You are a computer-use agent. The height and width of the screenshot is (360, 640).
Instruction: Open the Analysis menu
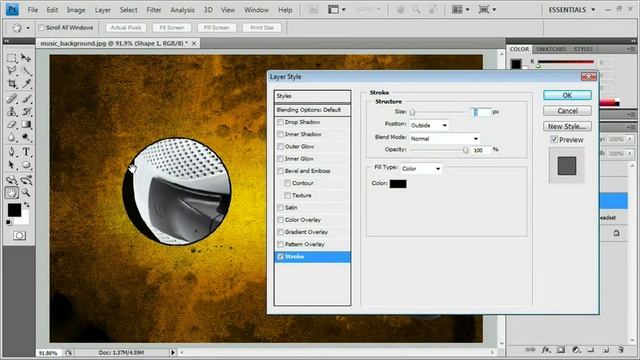pyautogui.click(x=182, y=10)
